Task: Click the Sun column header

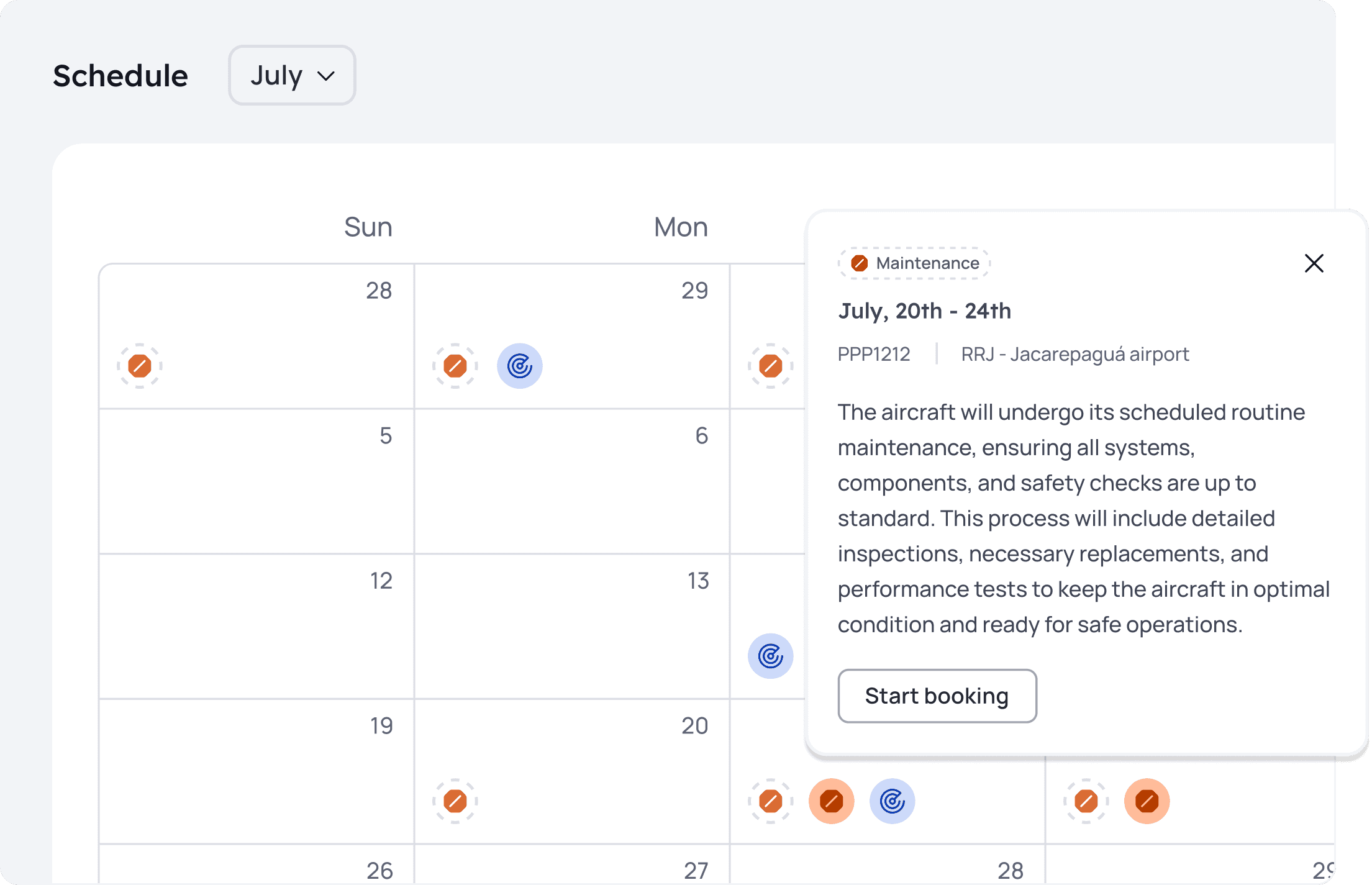Action: coord(368,227)
